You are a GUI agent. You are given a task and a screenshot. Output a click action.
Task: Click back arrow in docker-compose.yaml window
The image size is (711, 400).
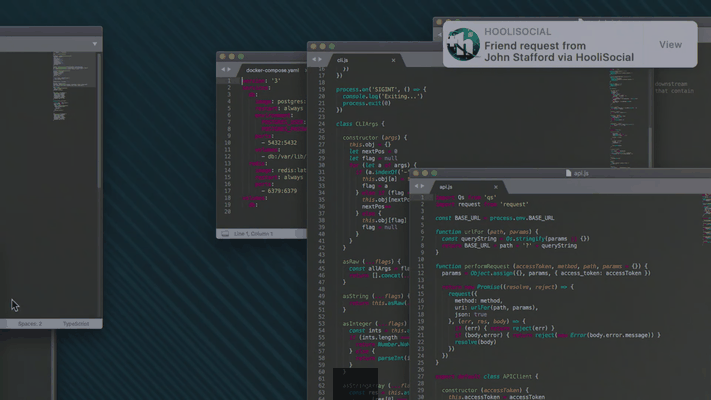pos(223,69)
